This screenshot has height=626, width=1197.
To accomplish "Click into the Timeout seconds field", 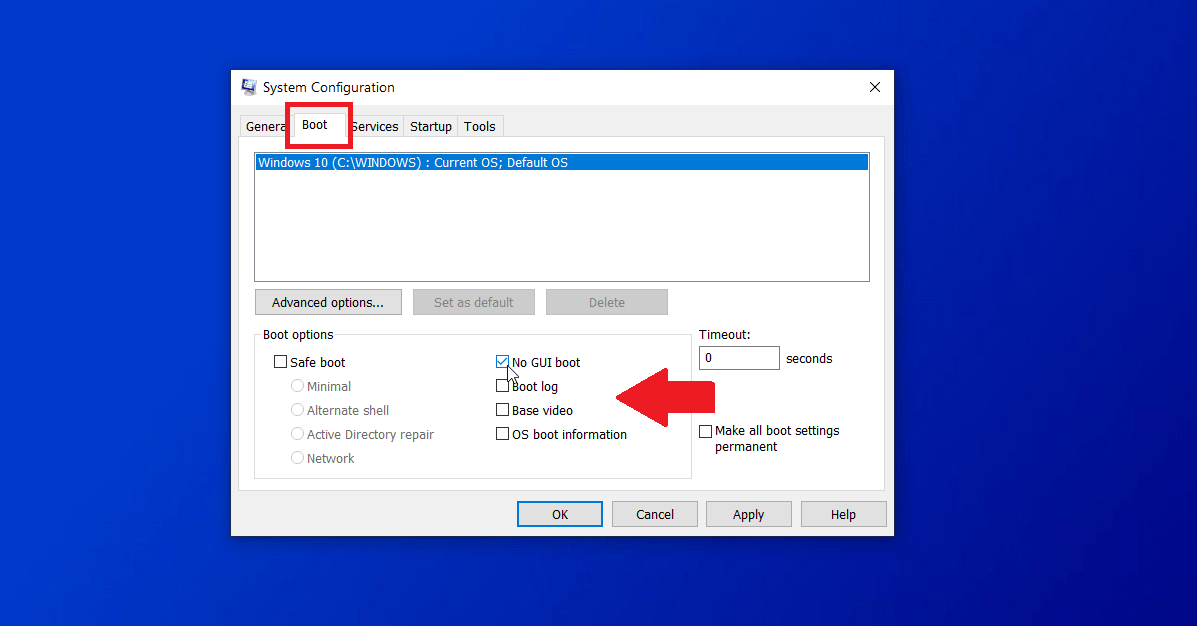I will click(x=739, y=358).
